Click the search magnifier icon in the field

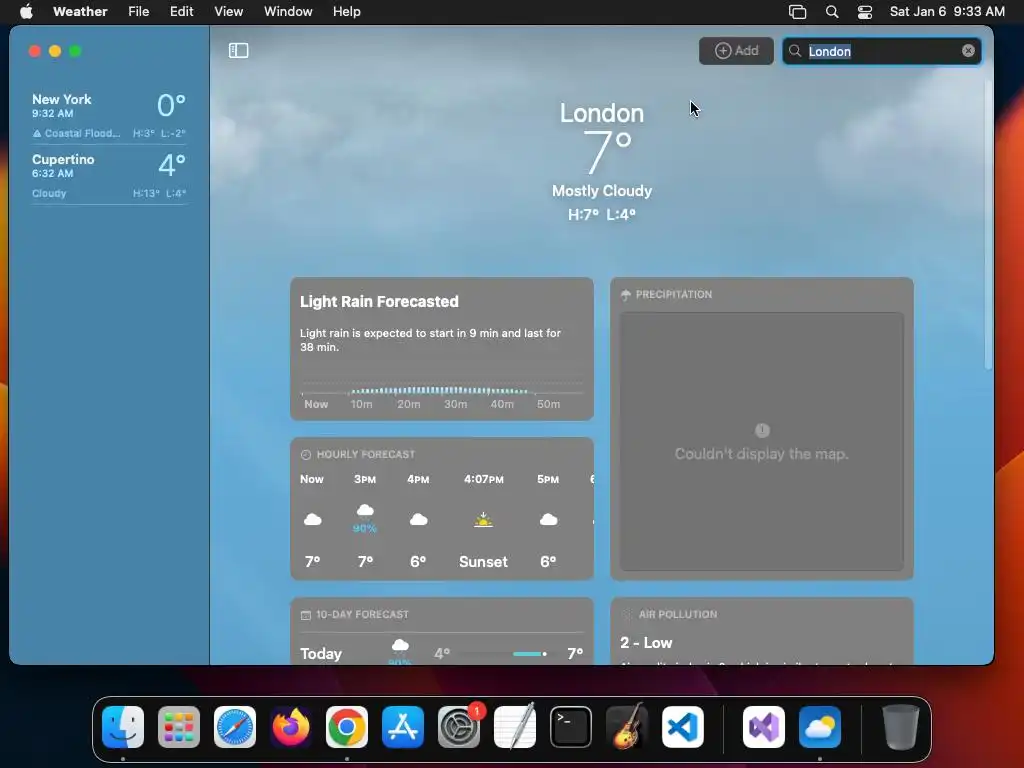coord(795,51)
